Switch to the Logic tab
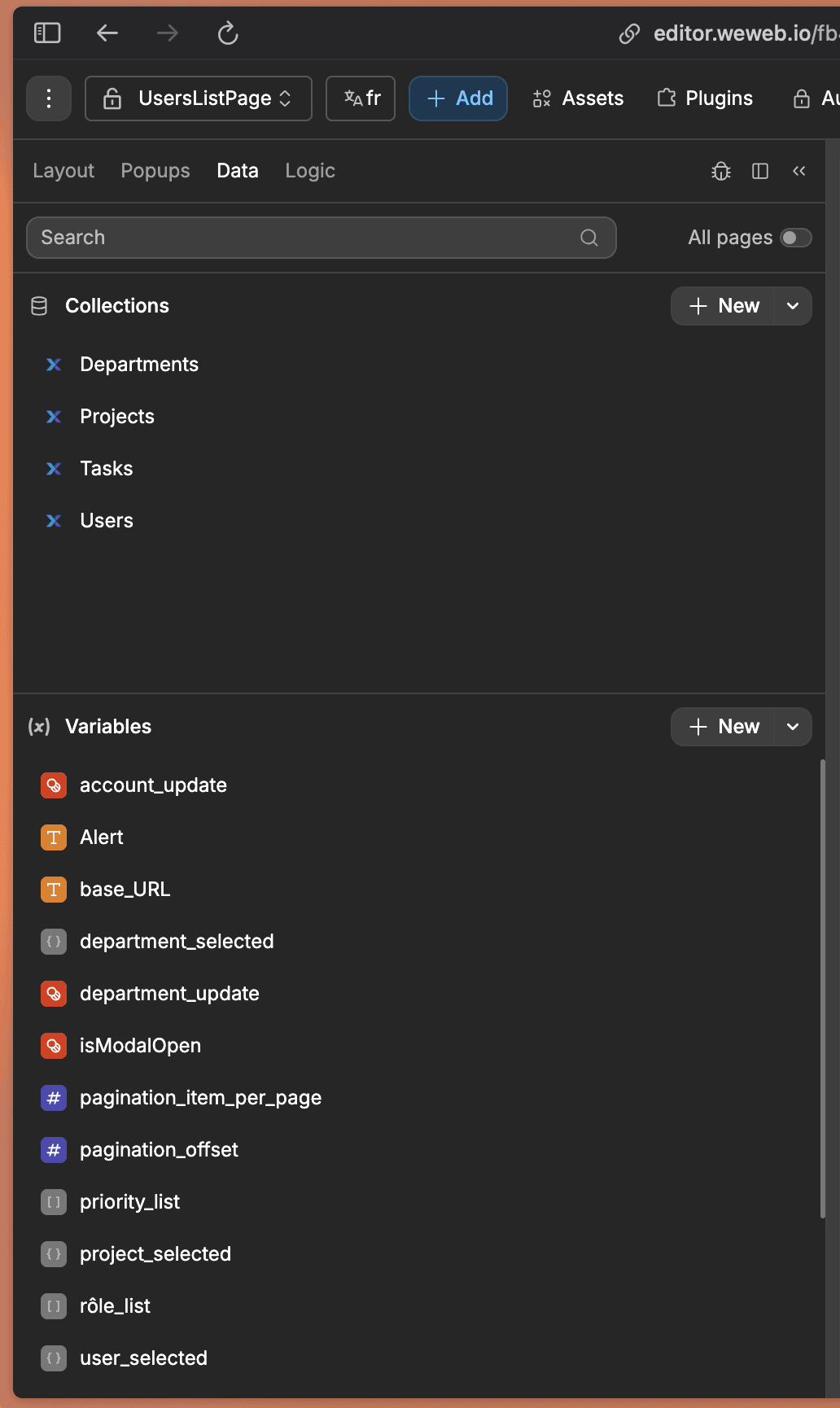The height and width of the screenshot is (1408, 840). [x=310, y=171]
